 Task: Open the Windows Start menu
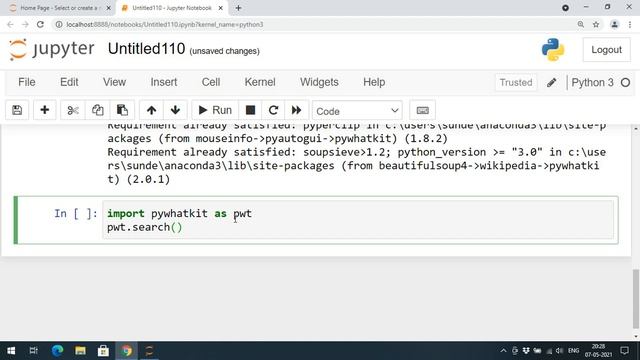[11, 351]
